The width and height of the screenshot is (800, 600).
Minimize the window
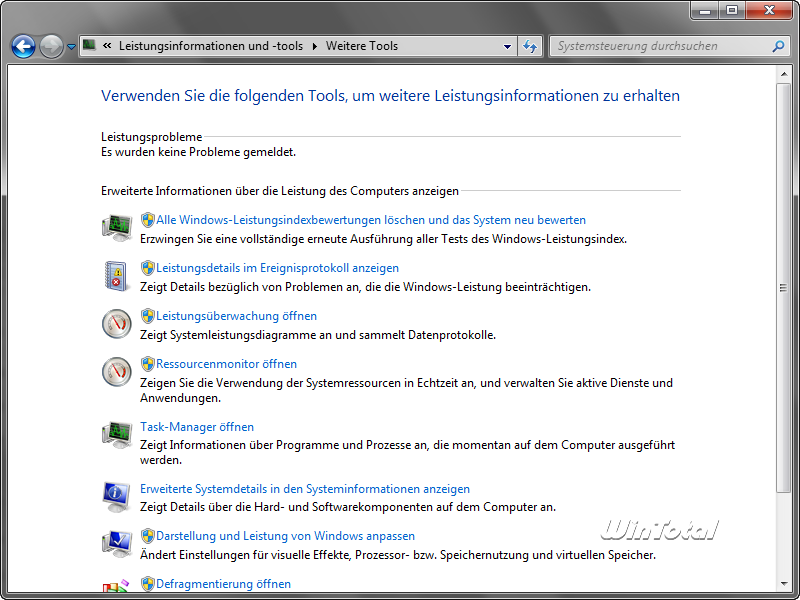tap(706, 10)
